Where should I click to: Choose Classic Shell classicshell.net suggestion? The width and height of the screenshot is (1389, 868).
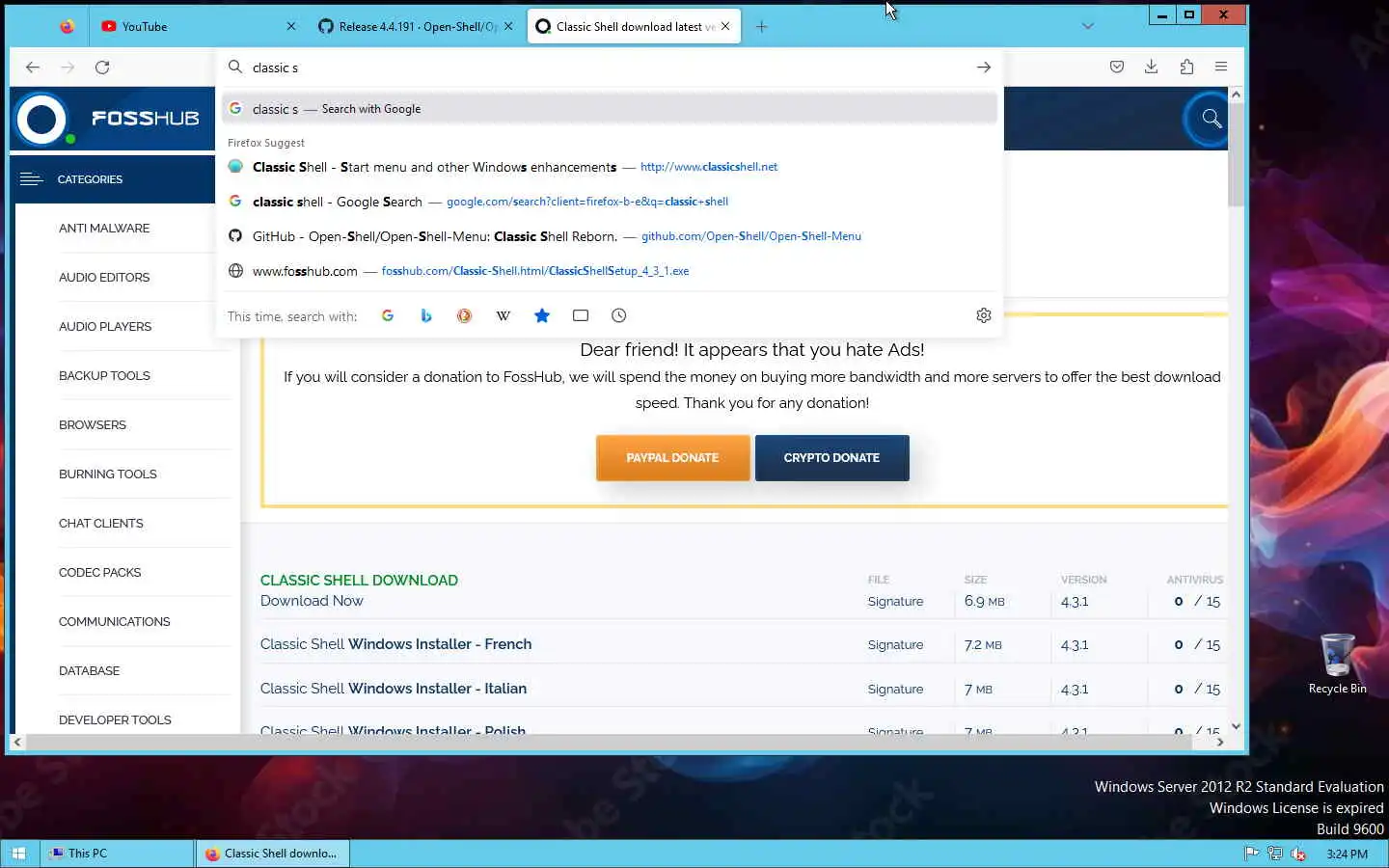(610, 167)
